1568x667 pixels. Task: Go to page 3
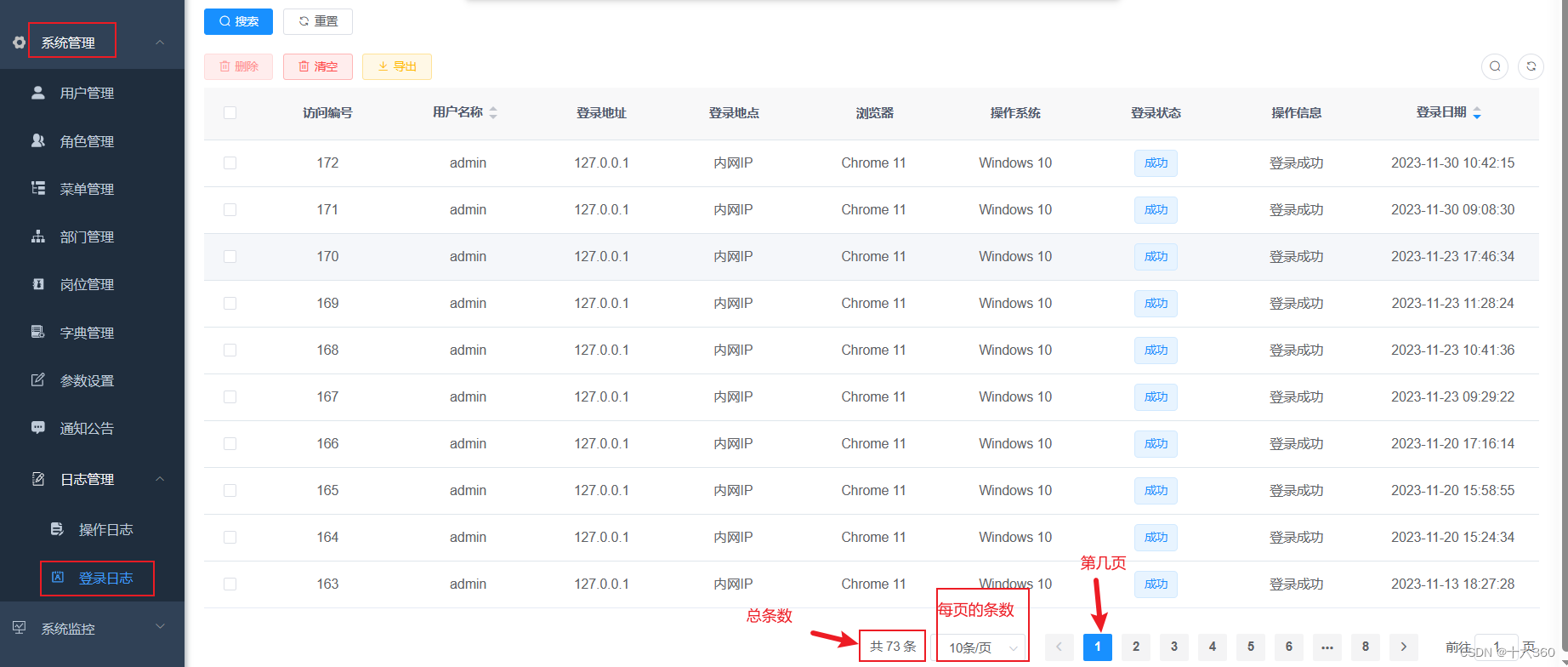click(1174, 647)
